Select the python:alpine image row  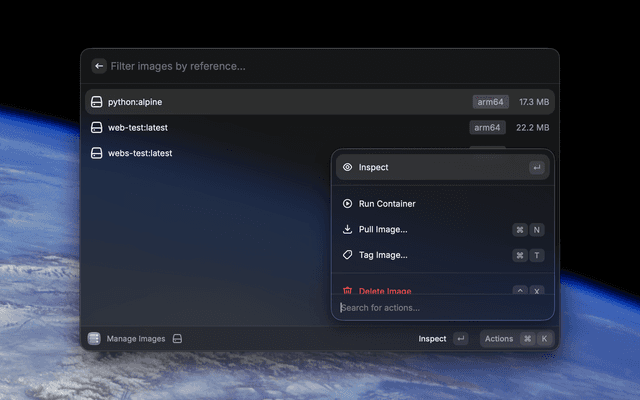320,102
